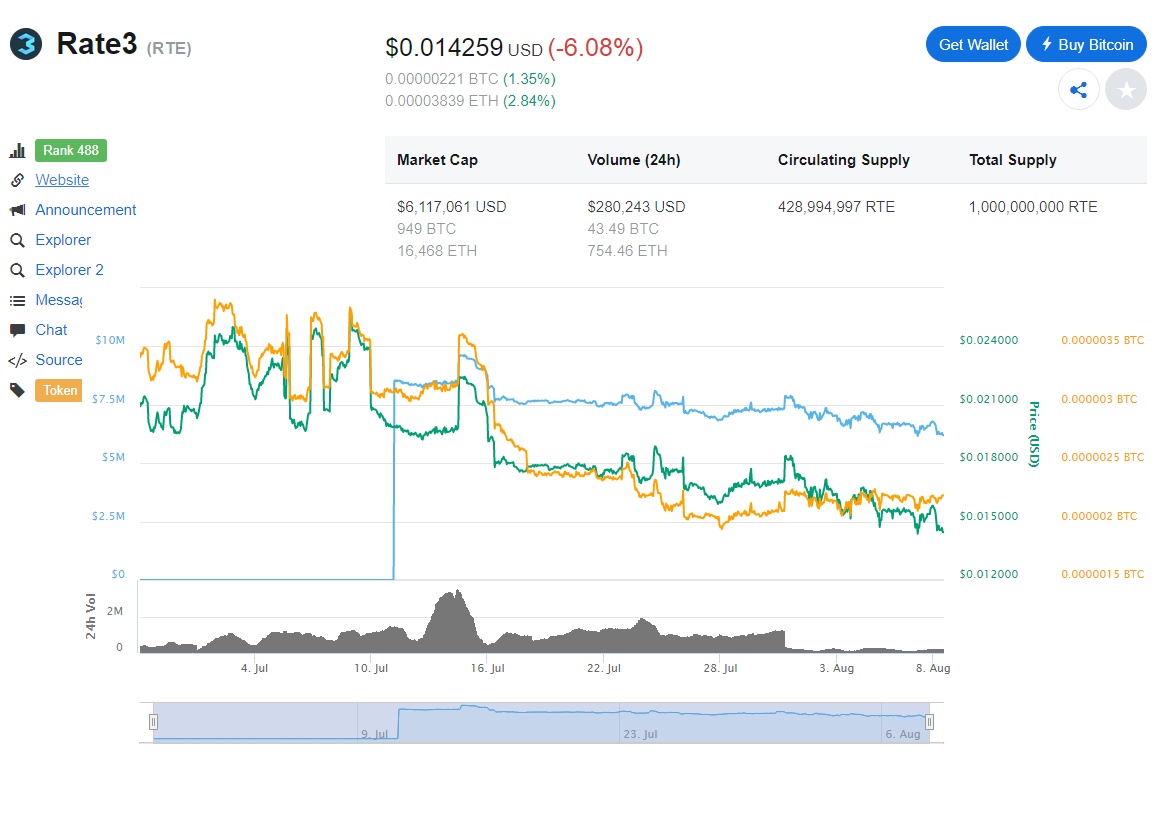This screenshot has height=813, width=1172.
Task: Click the 16. Jul date label
Action: (487, 668)
